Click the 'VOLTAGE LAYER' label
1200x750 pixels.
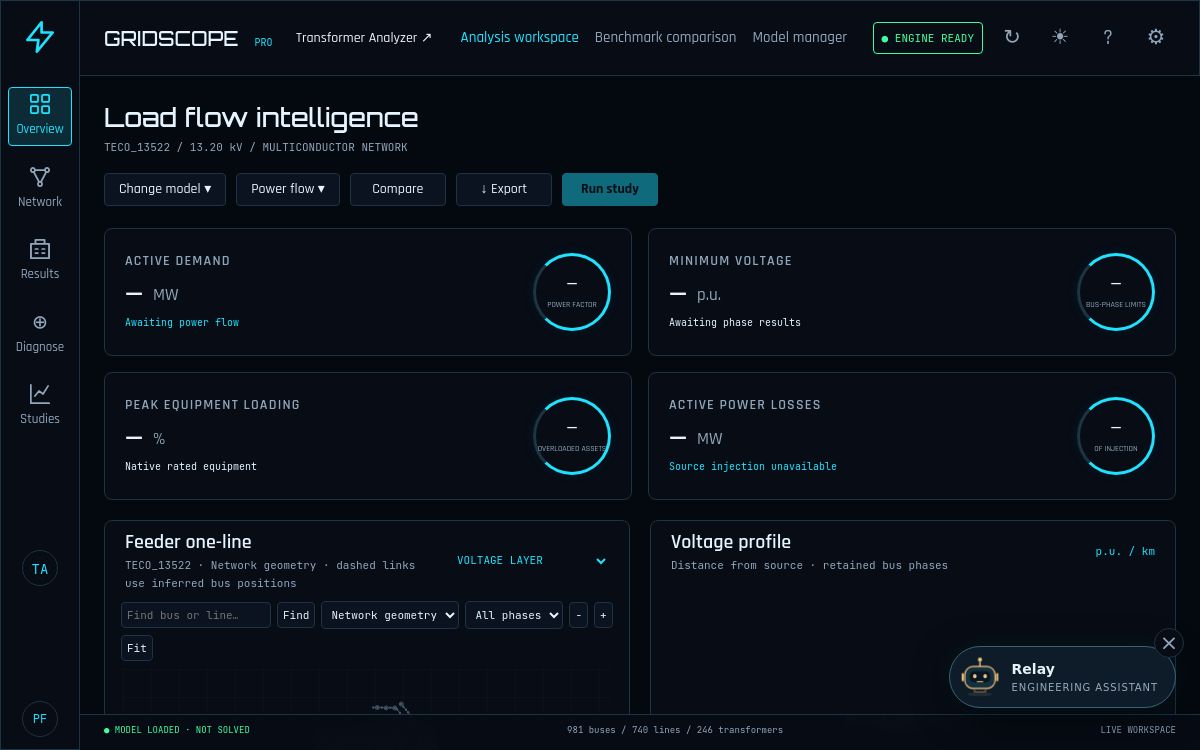pos(500,560)
